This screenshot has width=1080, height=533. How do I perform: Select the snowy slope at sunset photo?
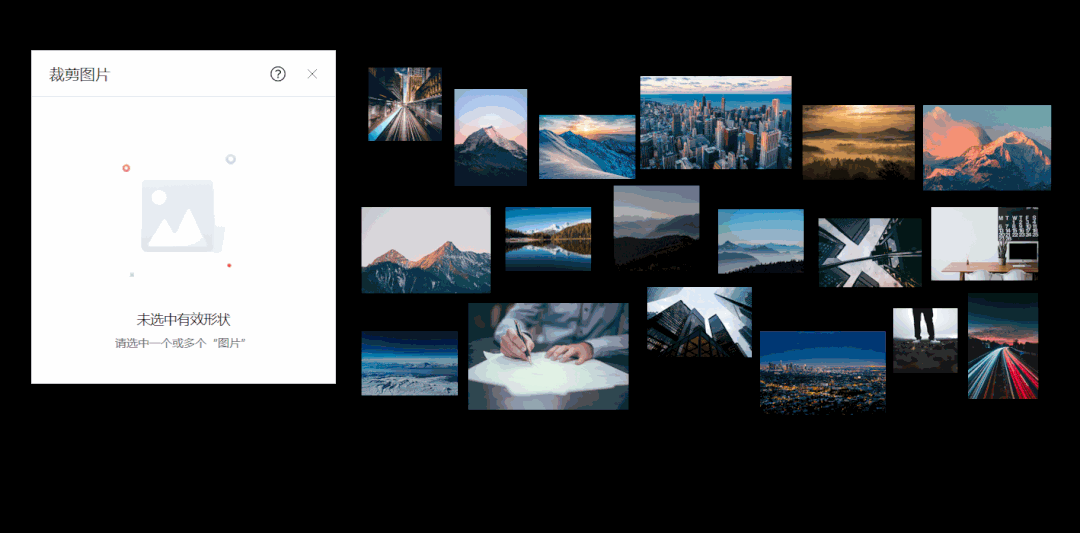tap(587, 147)
